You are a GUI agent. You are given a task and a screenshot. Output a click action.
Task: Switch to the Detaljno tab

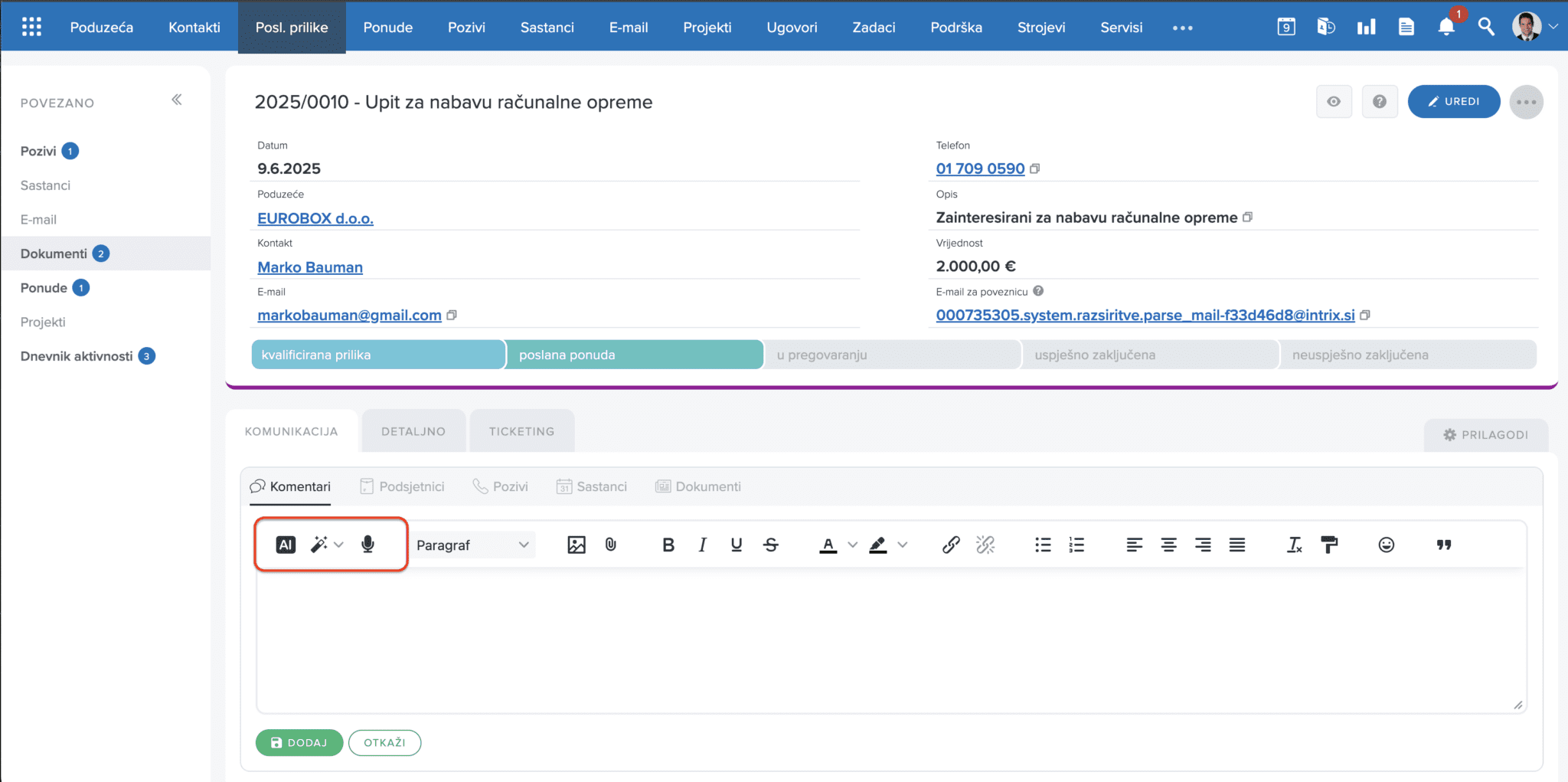click(413, 431)
